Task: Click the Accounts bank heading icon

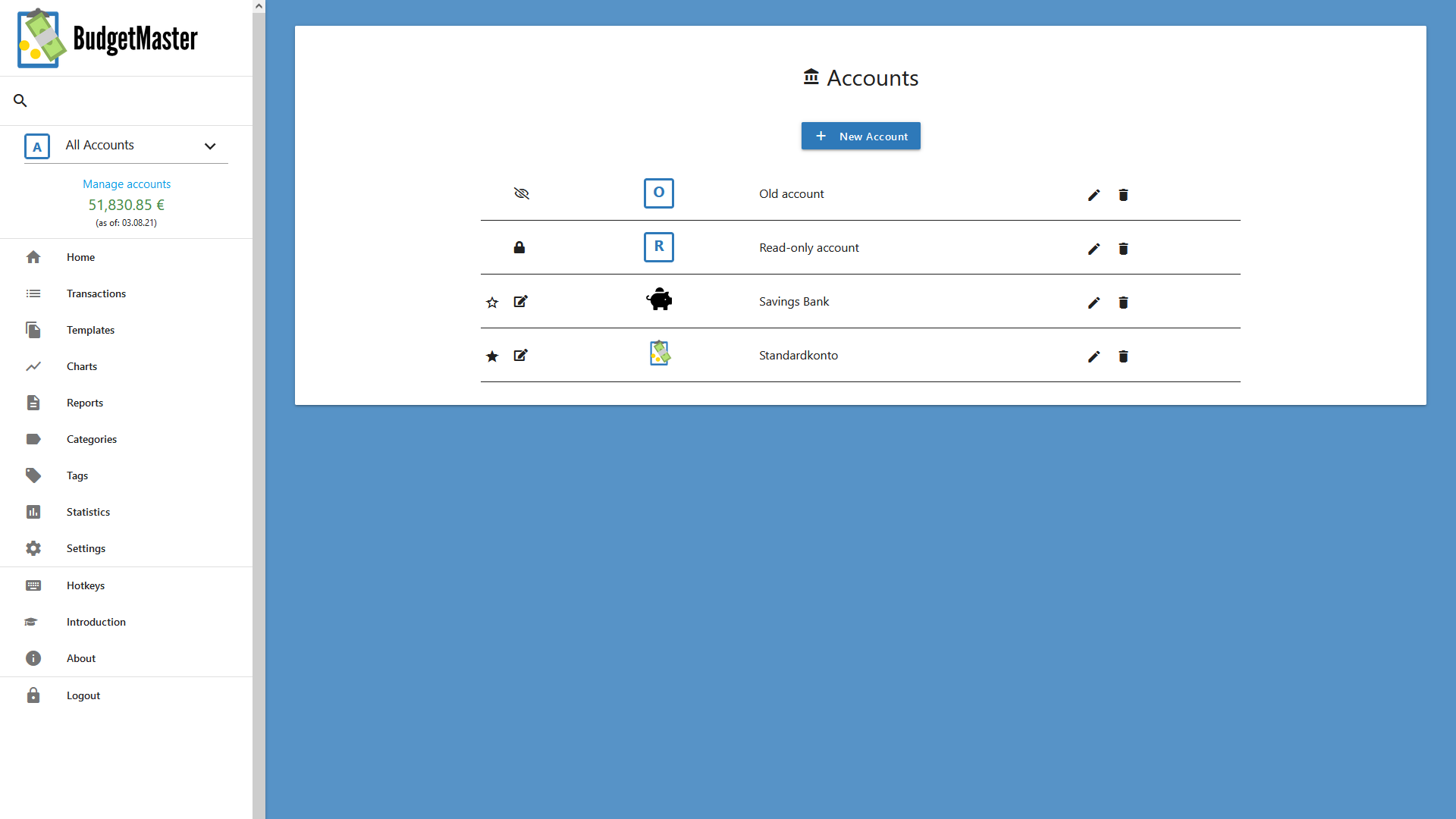Action: pos(811,77)
